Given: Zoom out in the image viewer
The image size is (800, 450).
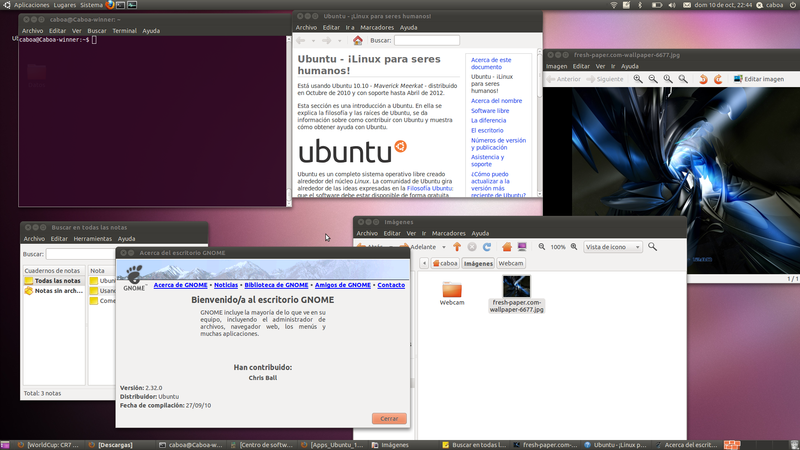Looking at the screenshot, I should pos(653,79).
